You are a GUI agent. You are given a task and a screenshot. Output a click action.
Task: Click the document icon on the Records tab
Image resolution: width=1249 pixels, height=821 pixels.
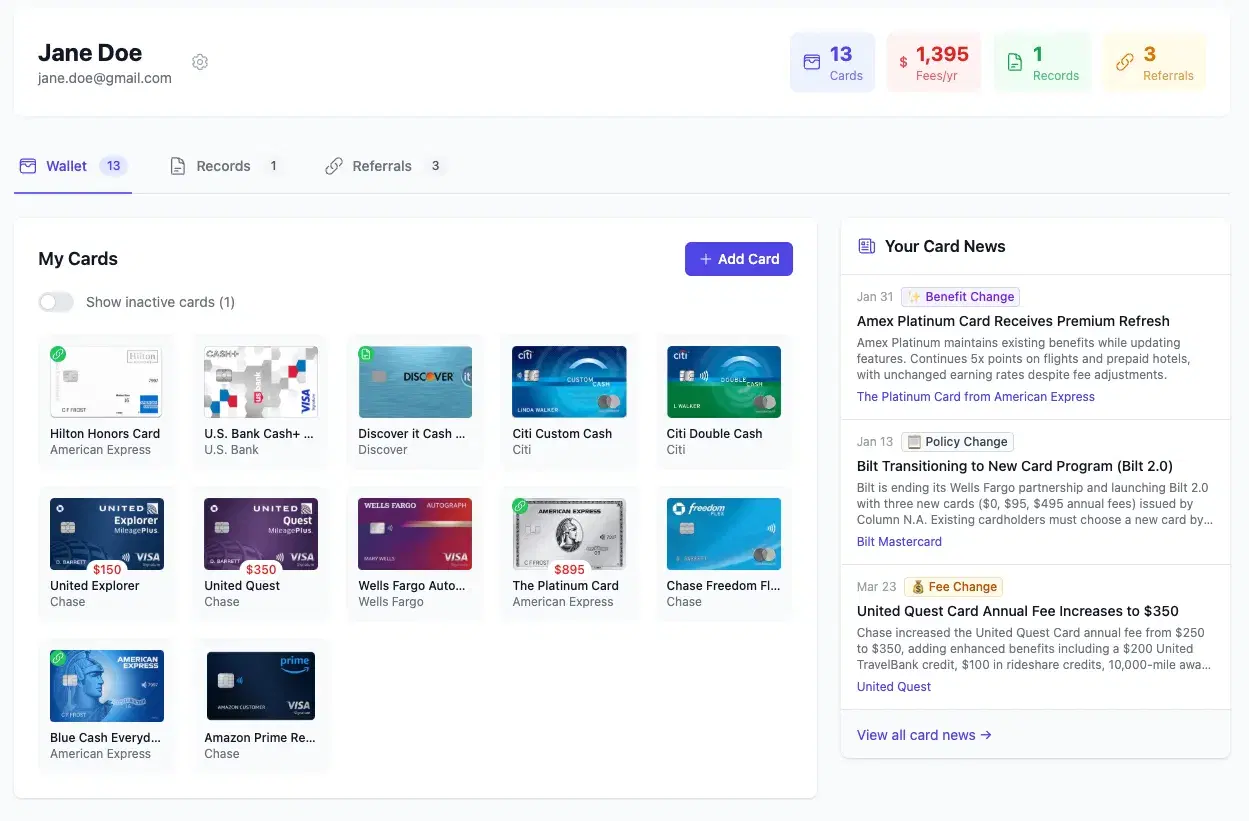pos(179,166)
